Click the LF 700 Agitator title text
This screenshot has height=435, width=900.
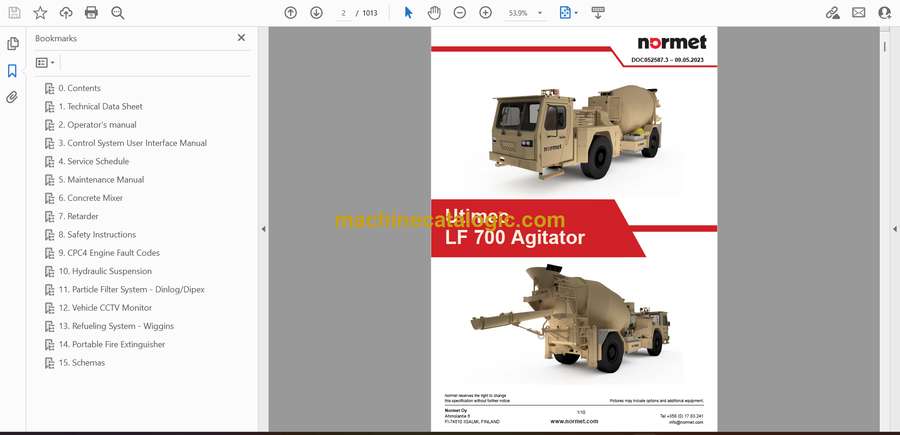coord(515,238)
